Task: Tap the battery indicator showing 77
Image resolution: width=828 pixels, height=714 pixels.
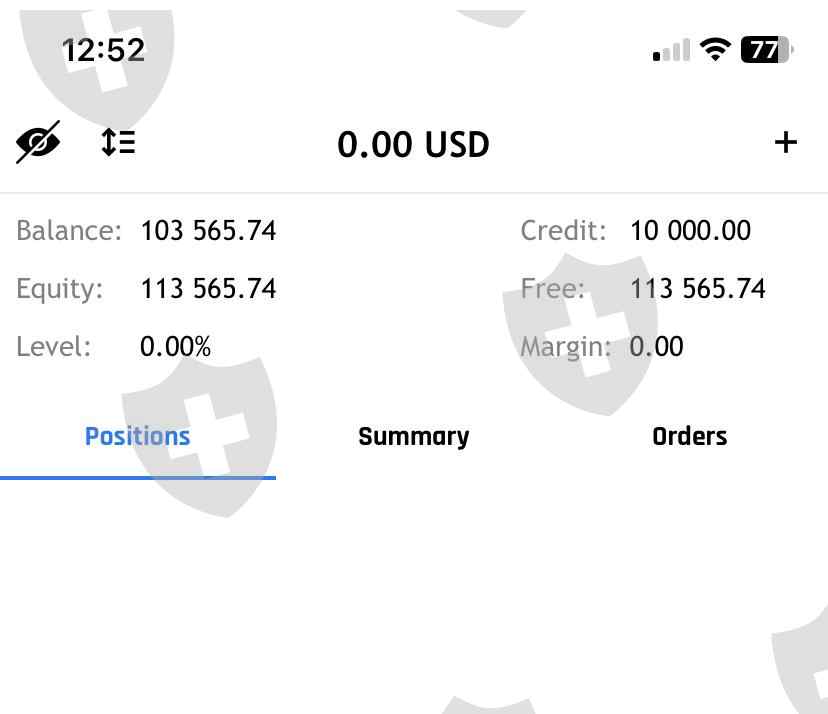Action: [766, 50]
